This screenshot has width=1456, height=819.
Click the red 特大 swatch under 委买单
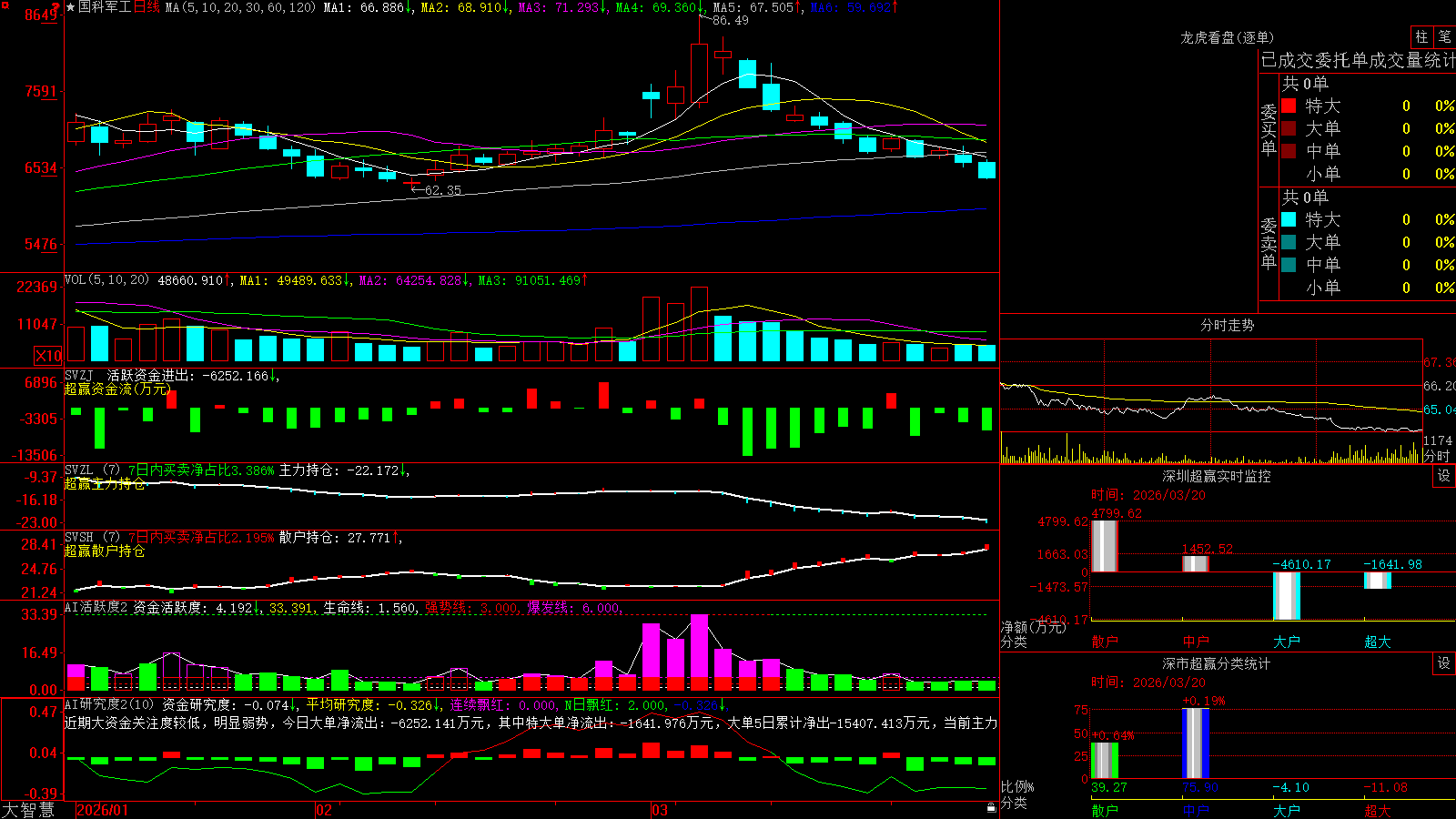click(1289, 106)
